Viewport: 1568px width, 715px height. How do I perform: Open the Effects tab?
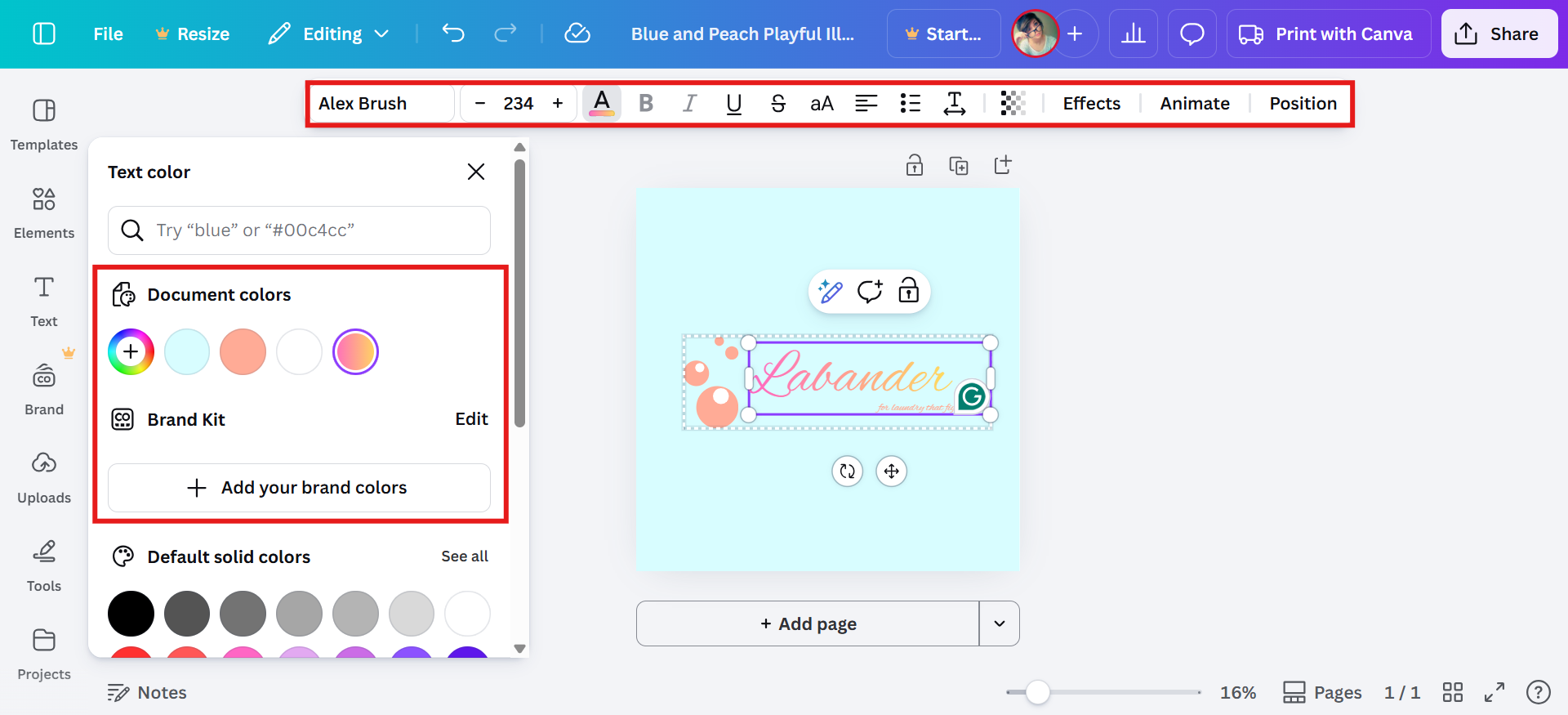(x=1091, y=104)
